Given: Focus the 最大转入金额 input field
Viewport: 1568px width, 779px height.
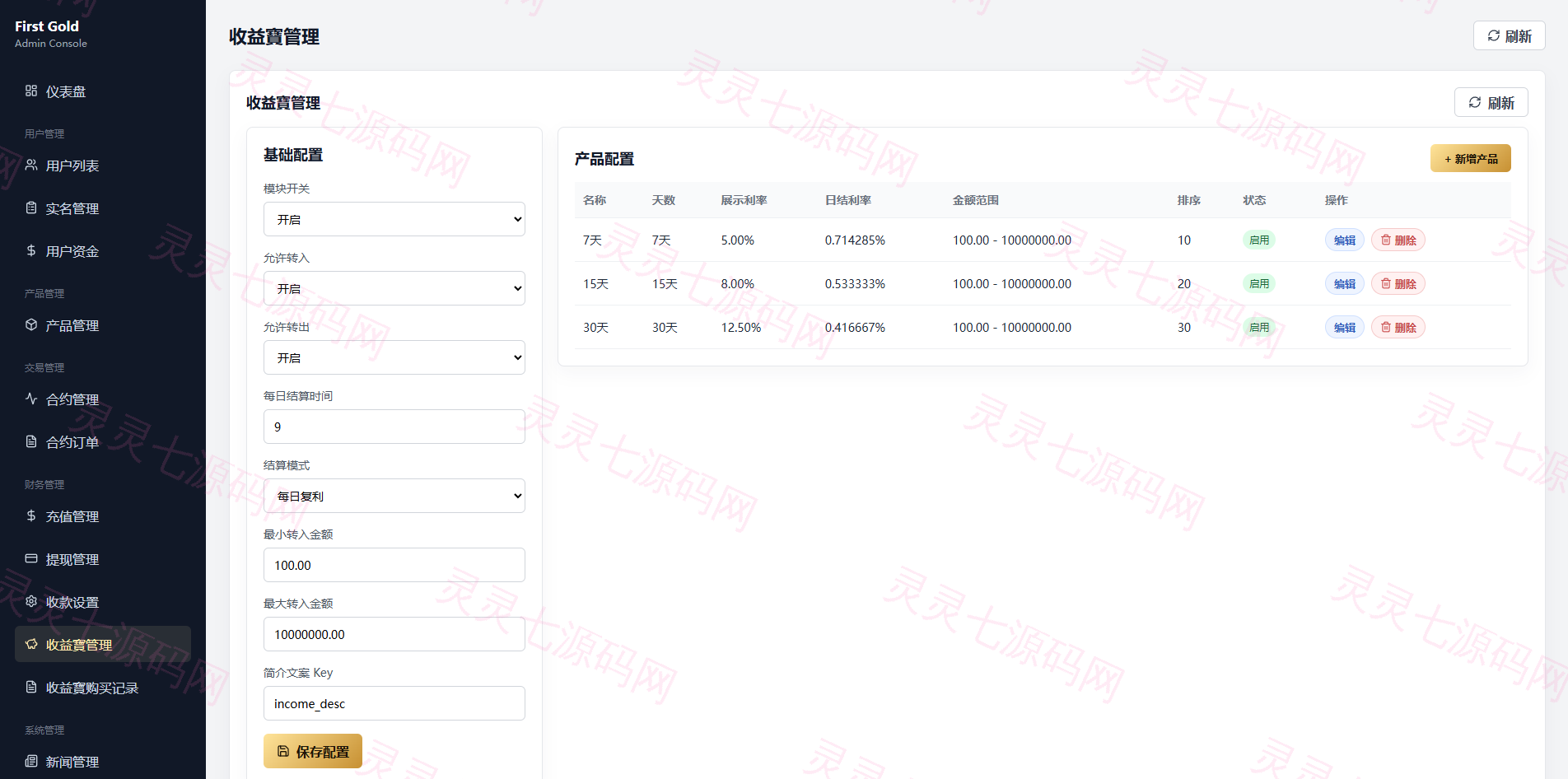Looking at the screenshot, I should pos(394,634).
